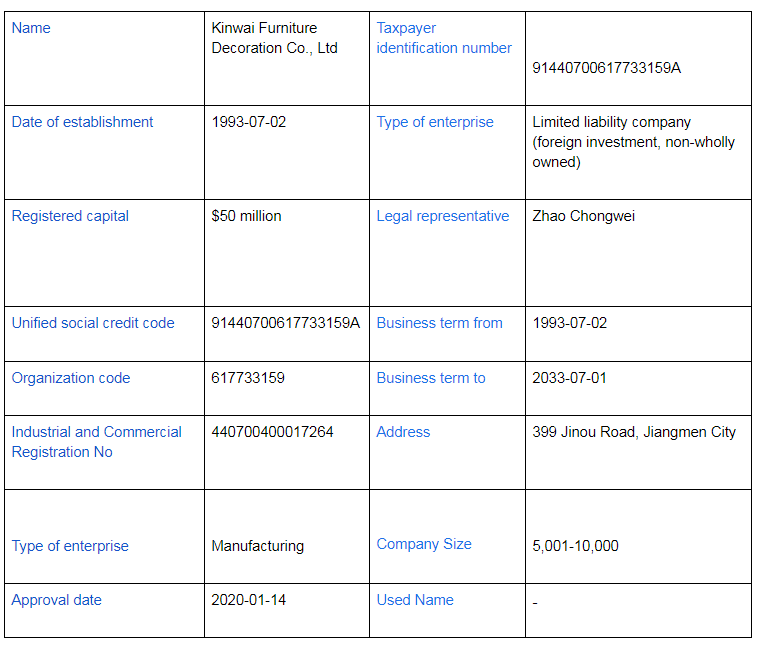This screenshot has height=646, width=765.
Task: Click 'Company Size' label
Action: pos(424,544)
